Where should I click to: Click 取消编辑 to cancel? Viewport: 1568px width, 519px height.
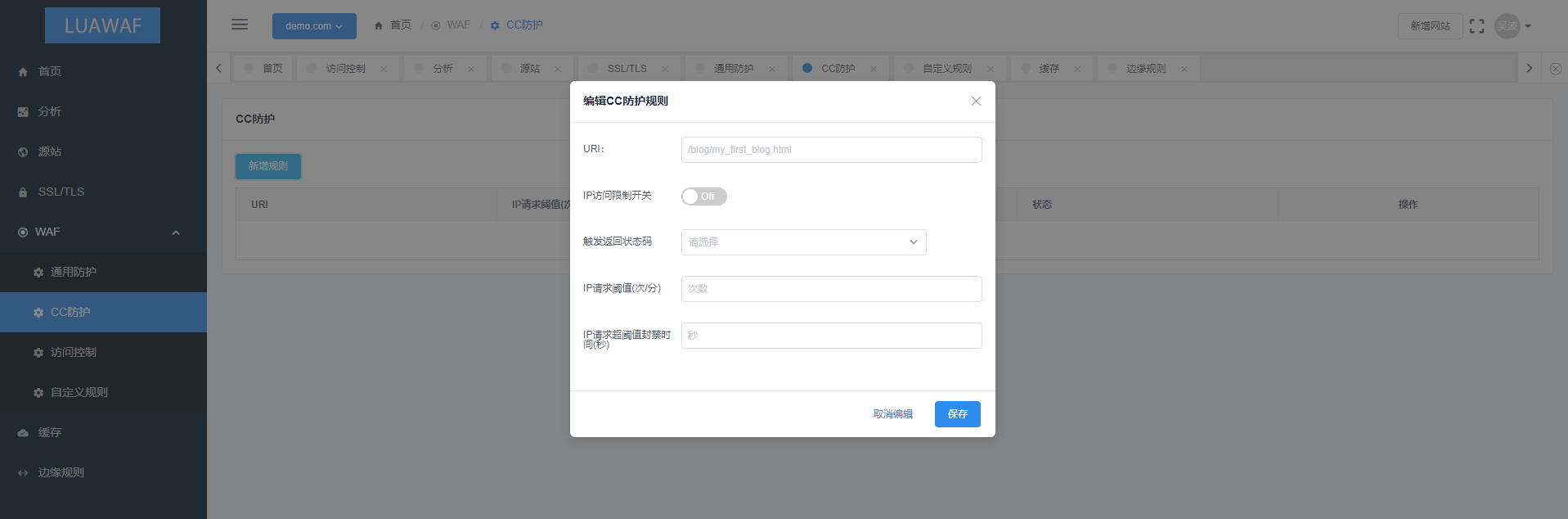pos(892,414)
